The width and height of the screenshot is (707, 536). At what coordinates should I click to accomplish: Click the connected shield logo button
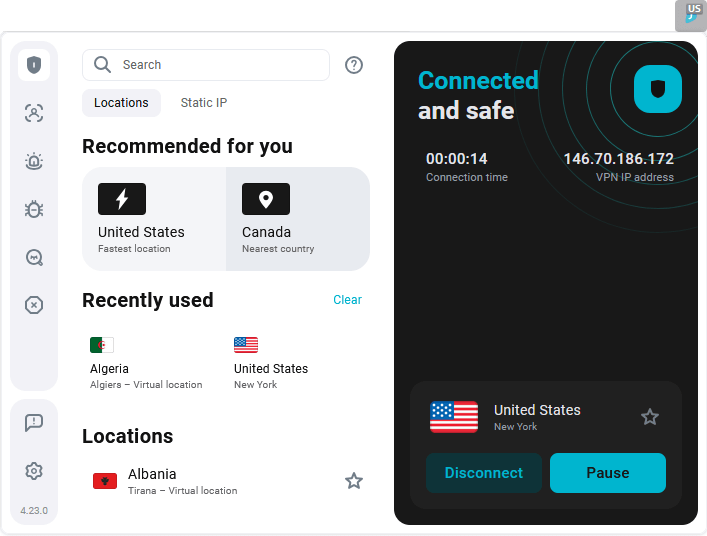(658, 89)
